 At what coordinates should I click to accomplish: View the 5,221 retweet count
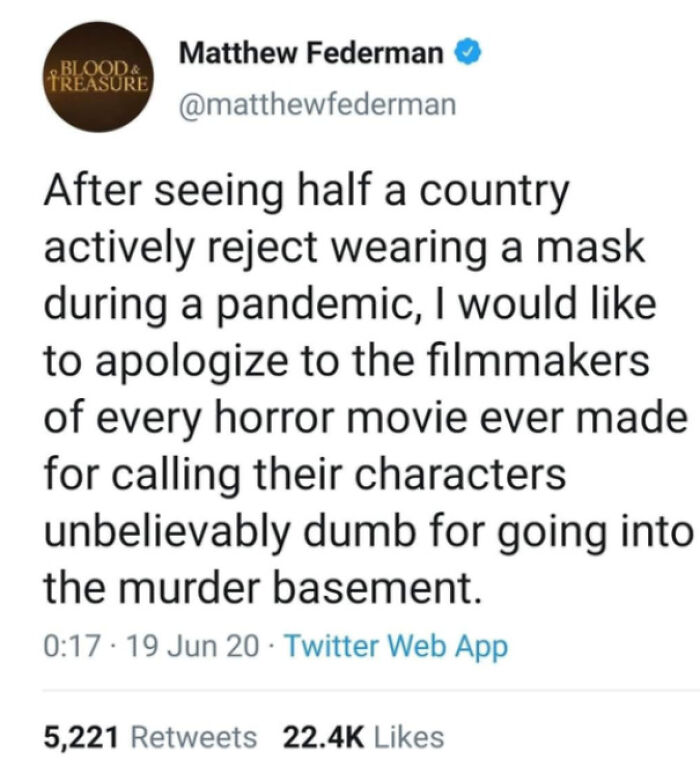(x=81, y=738)
